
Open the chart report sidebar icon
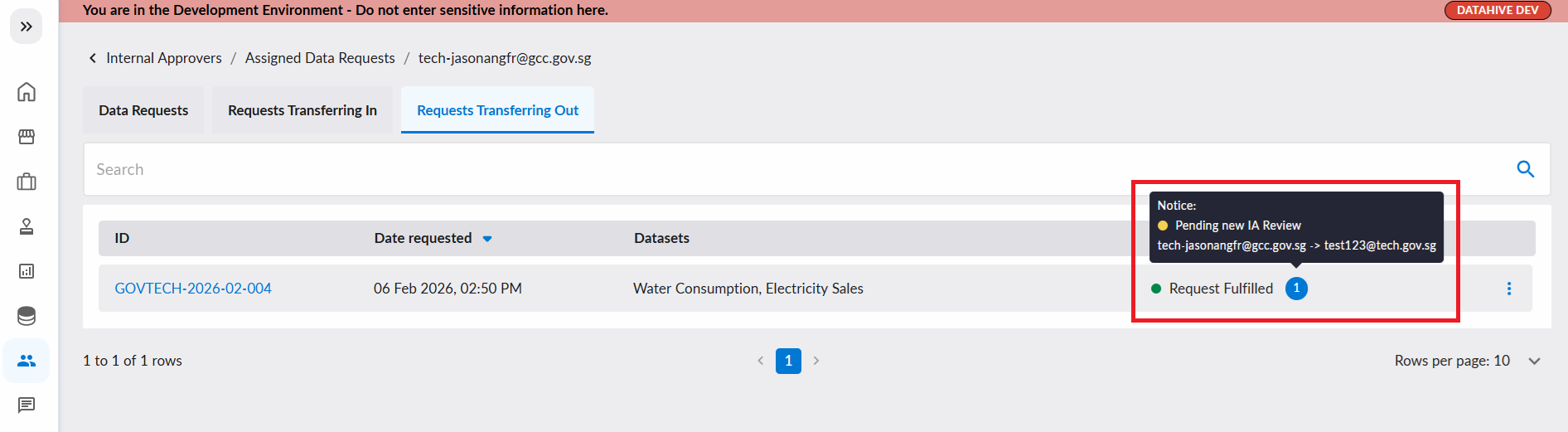(27, 271)
